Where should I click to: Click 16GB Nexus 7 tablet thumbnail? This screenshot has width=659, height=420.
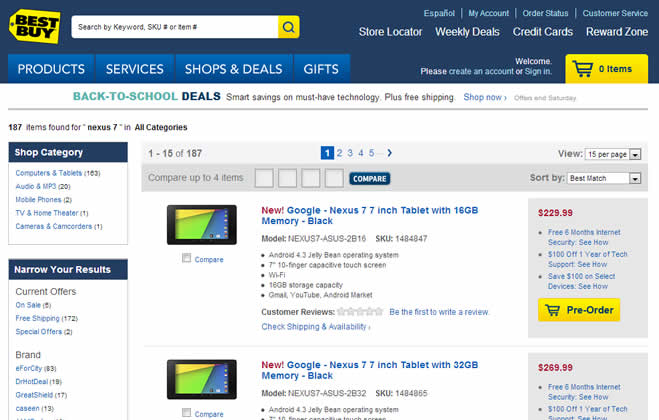coord(202,225)
